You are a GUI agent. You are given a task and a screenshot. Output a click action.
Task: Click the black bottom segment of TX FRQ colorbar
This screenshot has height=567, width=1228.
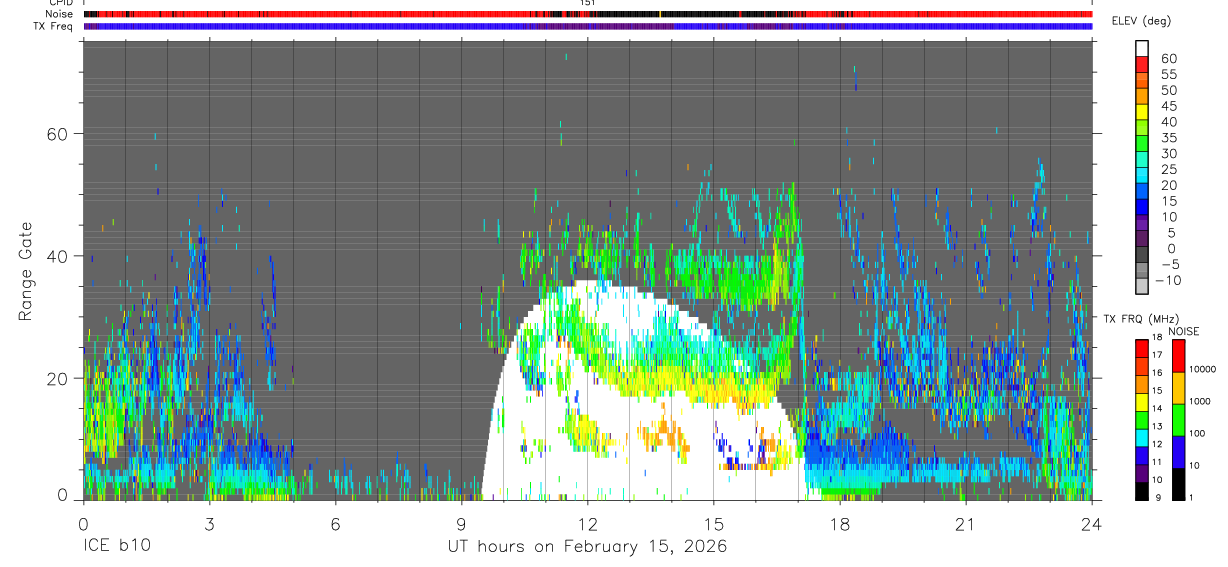coord(1142,491)
